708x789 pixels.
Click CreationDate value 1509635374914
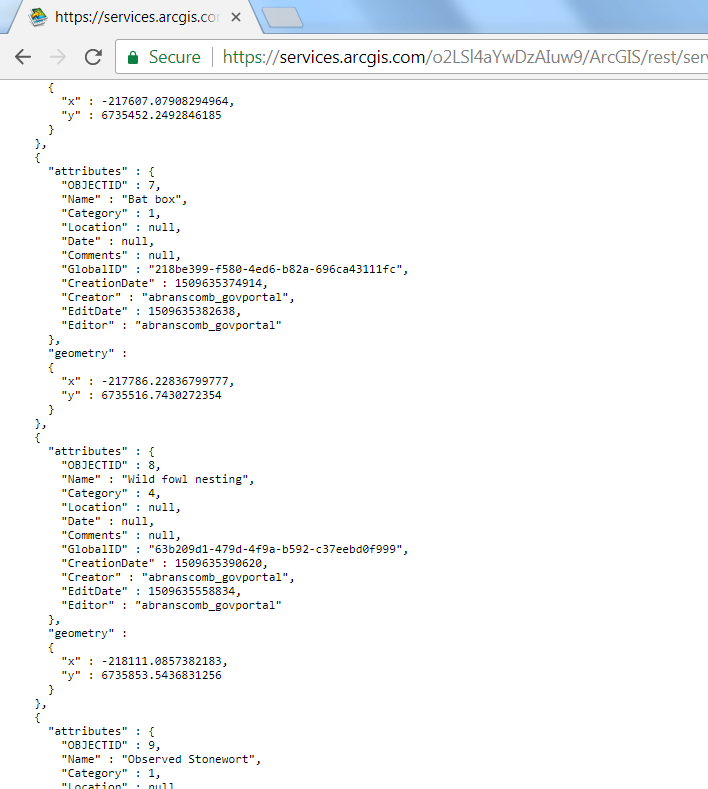[218, 283]
